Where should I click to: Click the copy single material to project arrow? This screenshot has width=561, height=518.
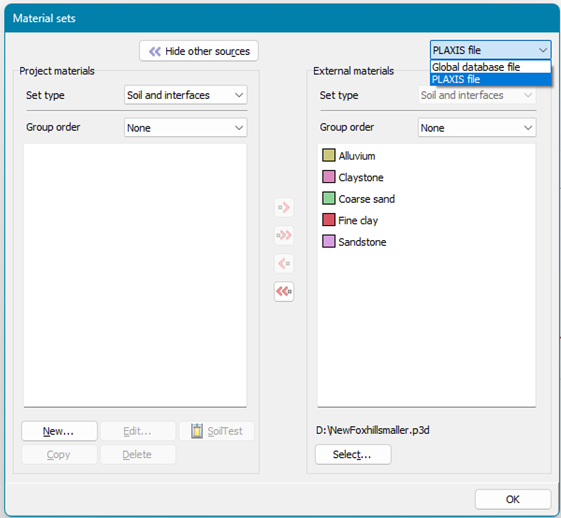pyautogui.click(x=284, y=264)
